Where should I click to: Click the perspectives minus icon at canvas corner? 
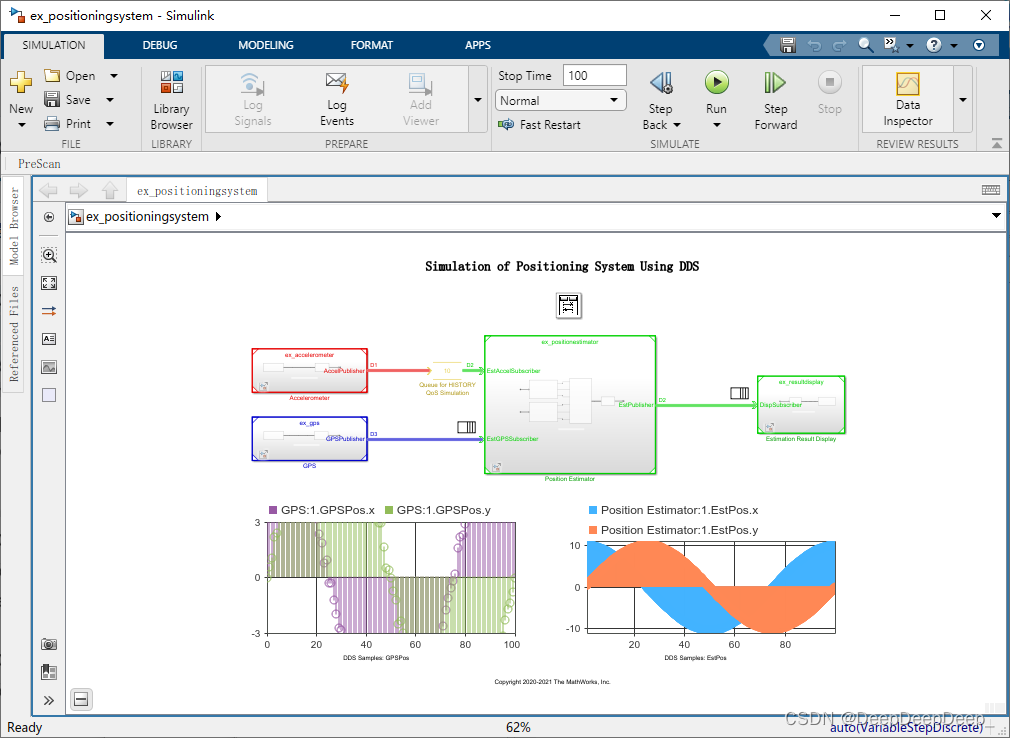pos(81,699)
